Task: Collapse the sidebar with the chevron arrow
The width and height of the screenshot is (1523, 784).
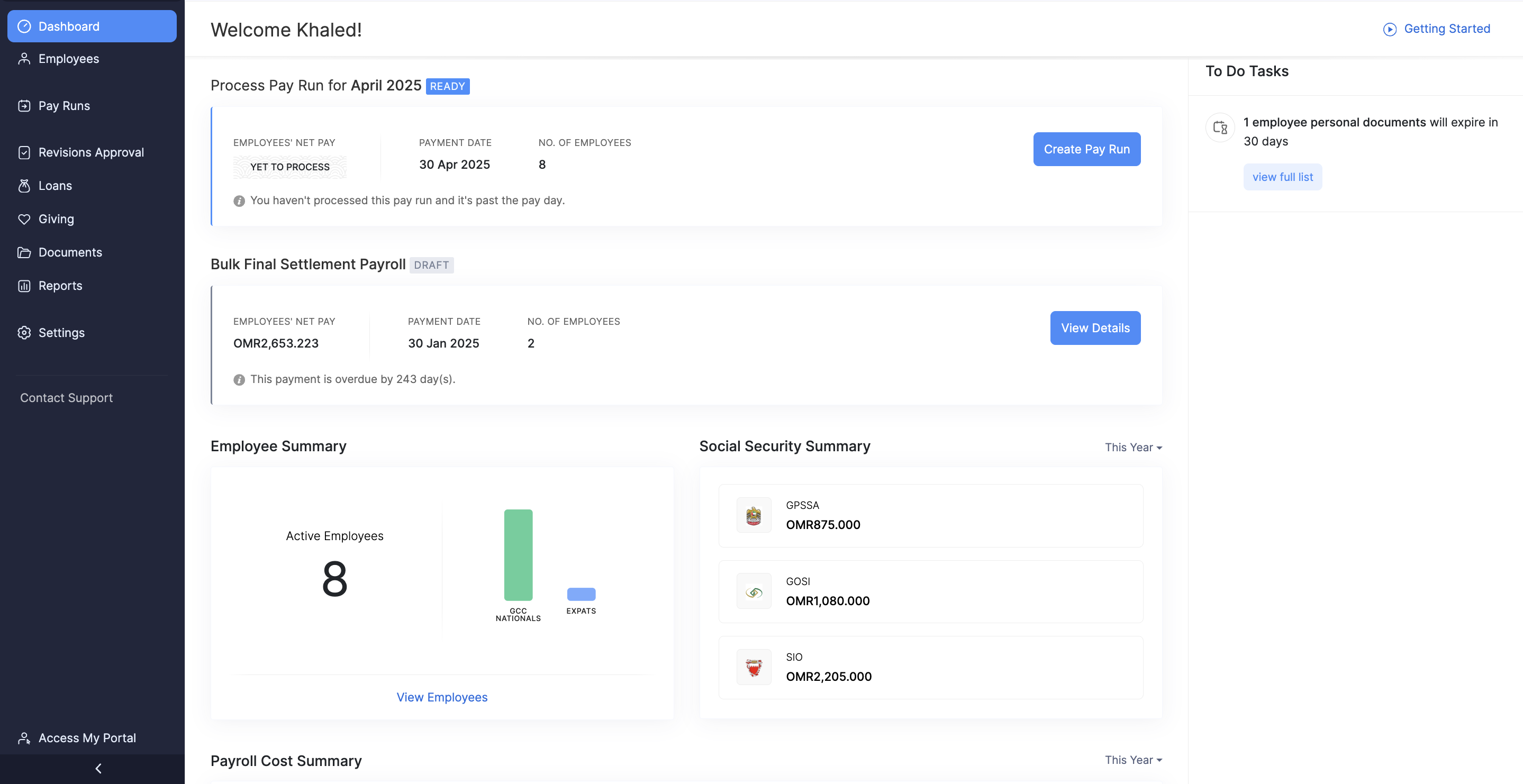Action: [98, 768]
